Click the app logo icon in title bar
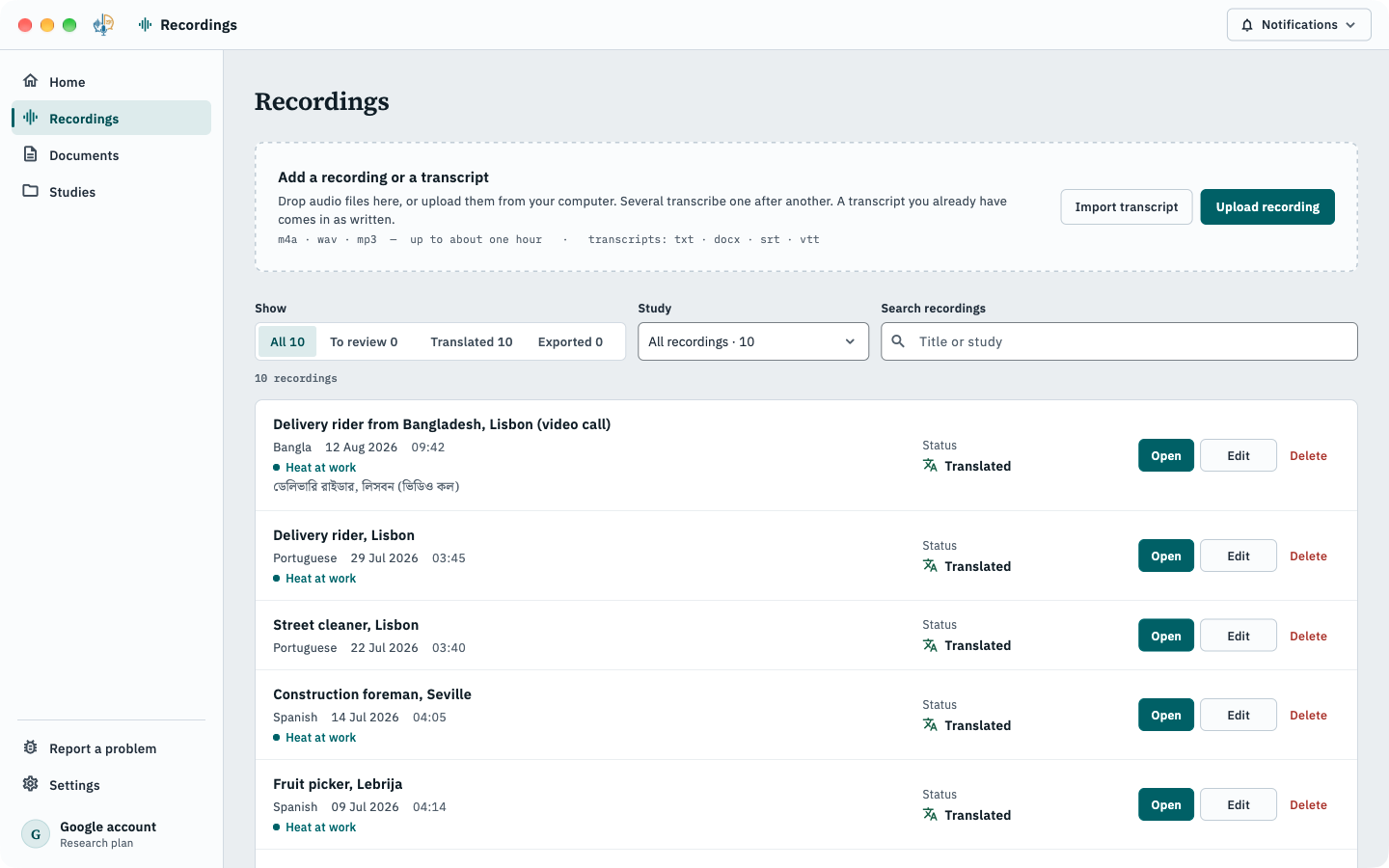 (103, 25)
